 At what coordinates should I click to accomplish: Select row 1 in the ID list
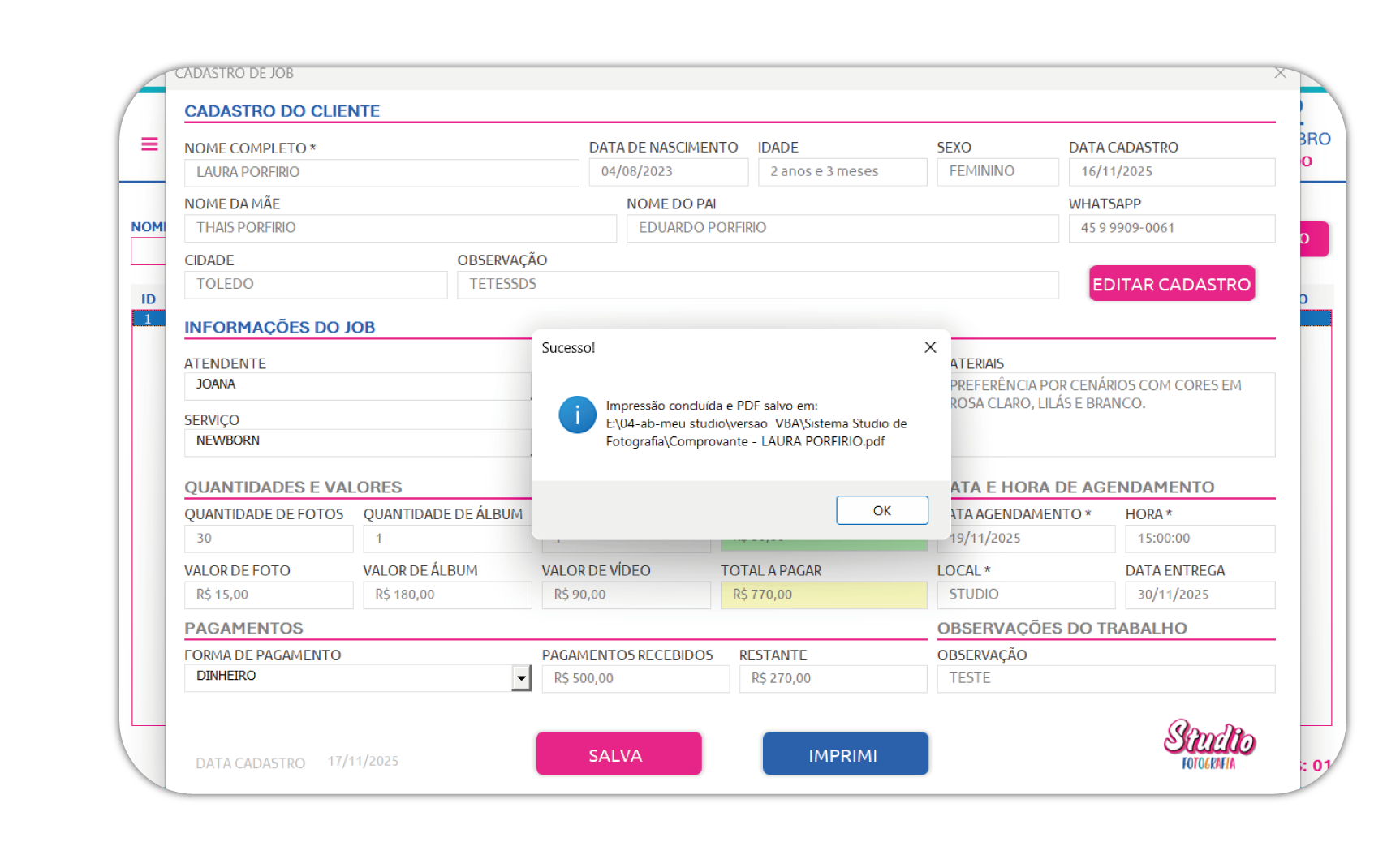click(149, 319)
